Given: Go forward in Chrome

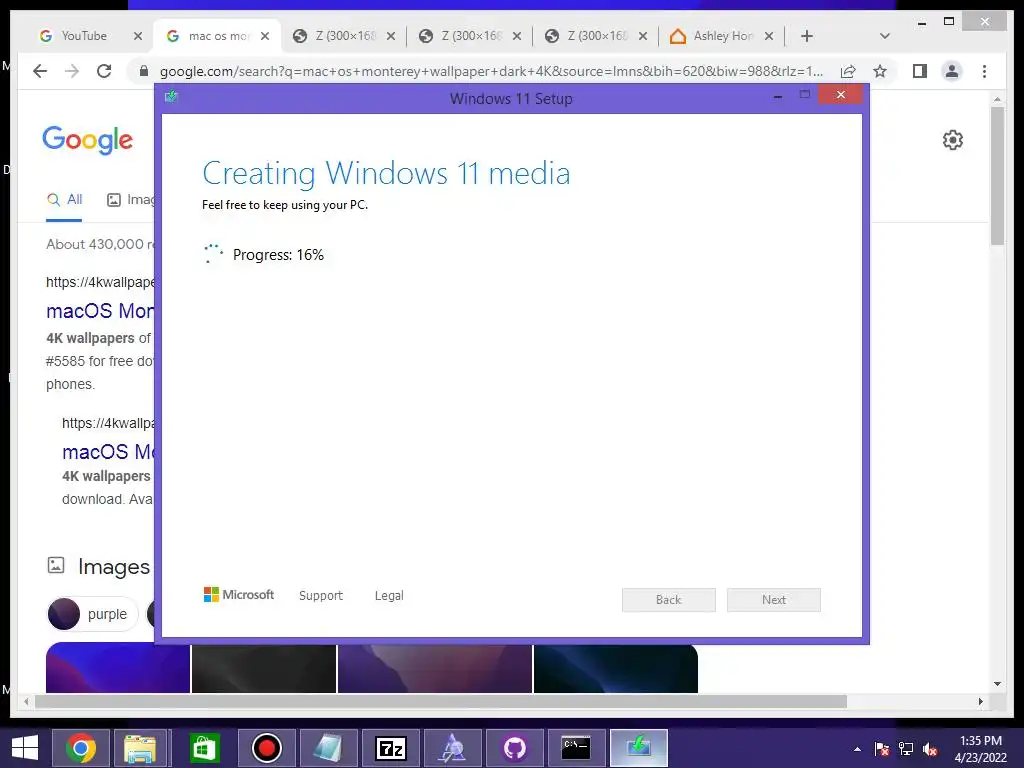Looking at the screenshot, I should pos(72,71).
